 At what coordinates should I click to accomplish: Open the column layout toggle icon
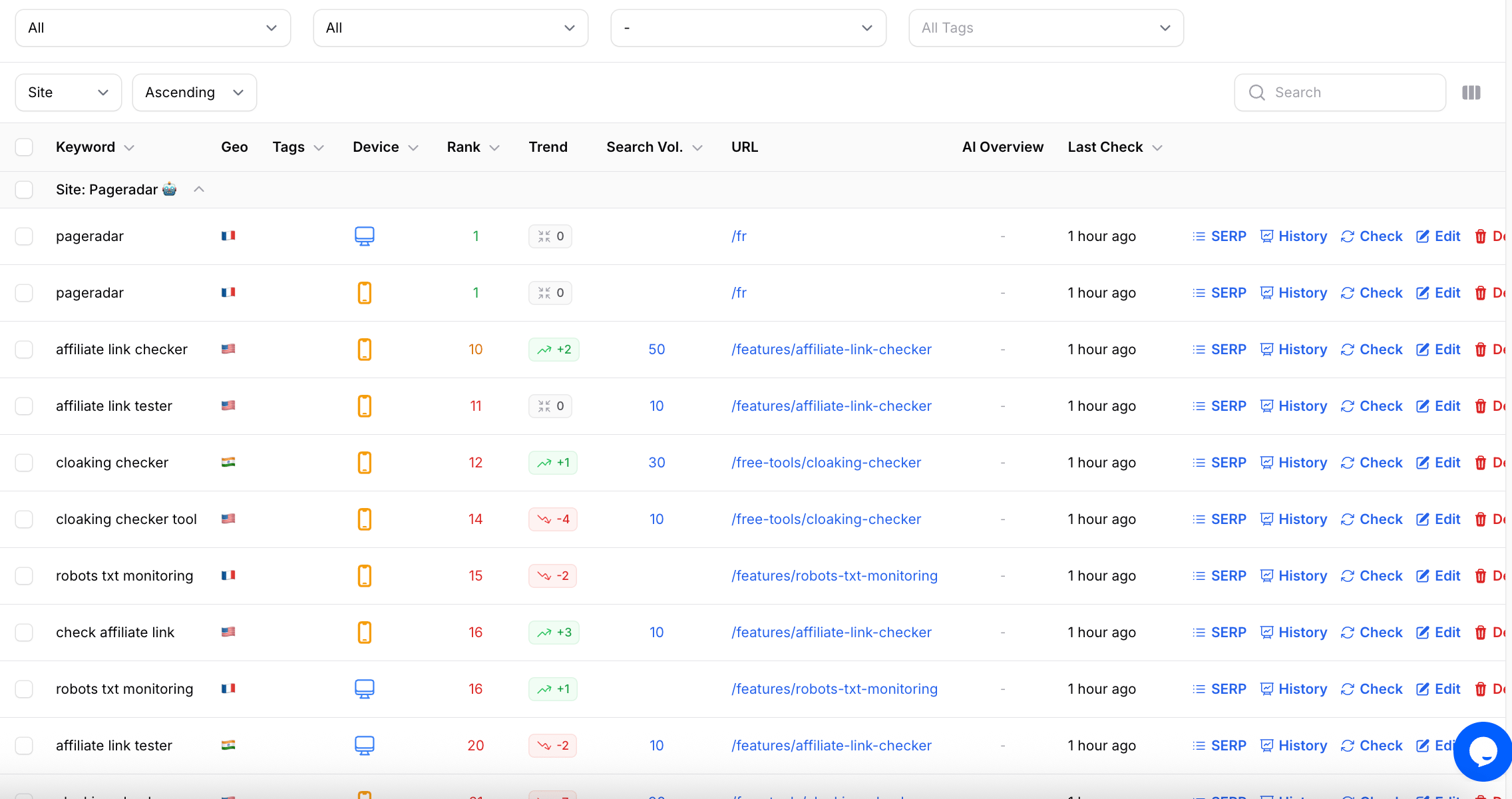pyautogui.click(x=1471, y=93)
